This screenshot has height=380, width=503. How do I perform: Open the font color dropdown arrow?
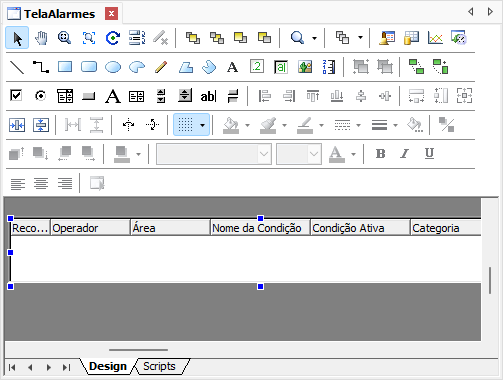point(353,154)
